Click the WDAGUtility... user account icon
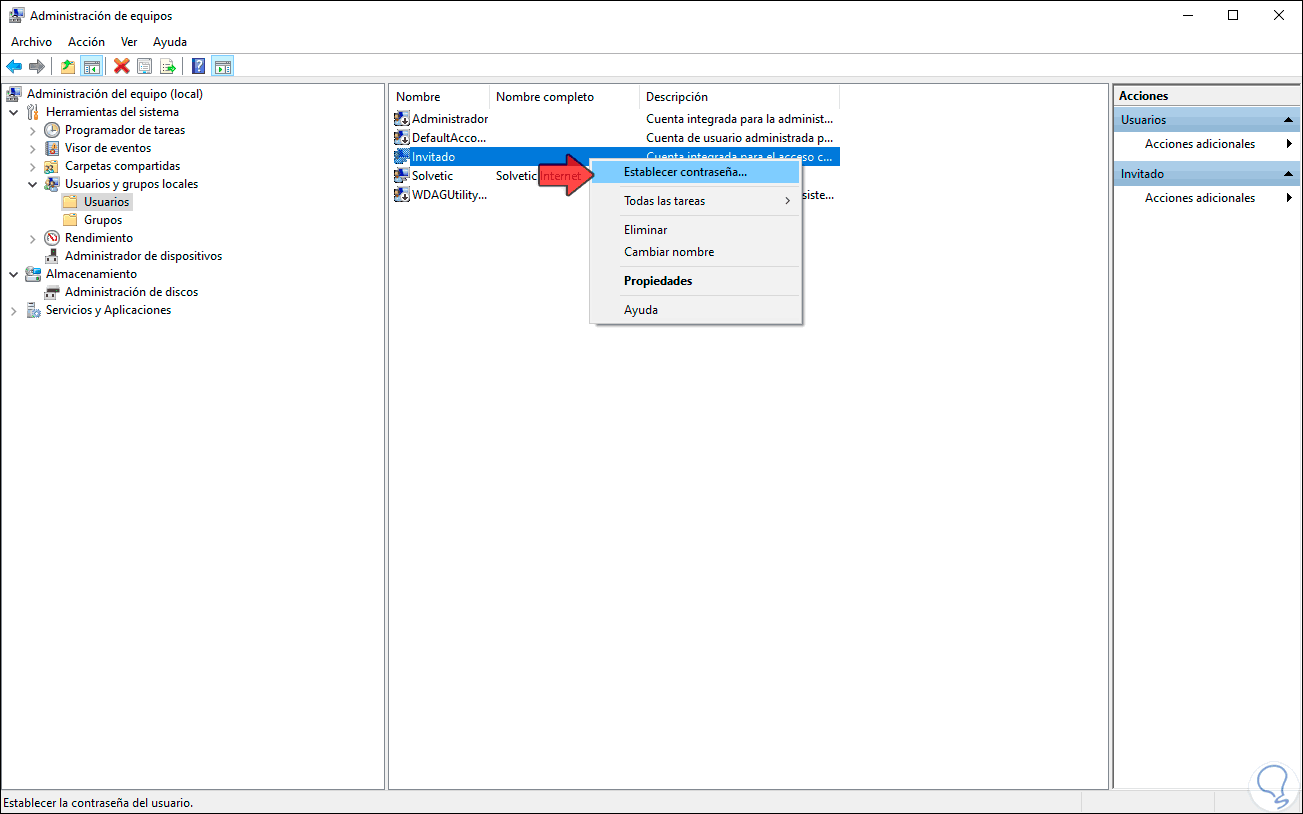The image size is (1303, 814). point(402,195)
